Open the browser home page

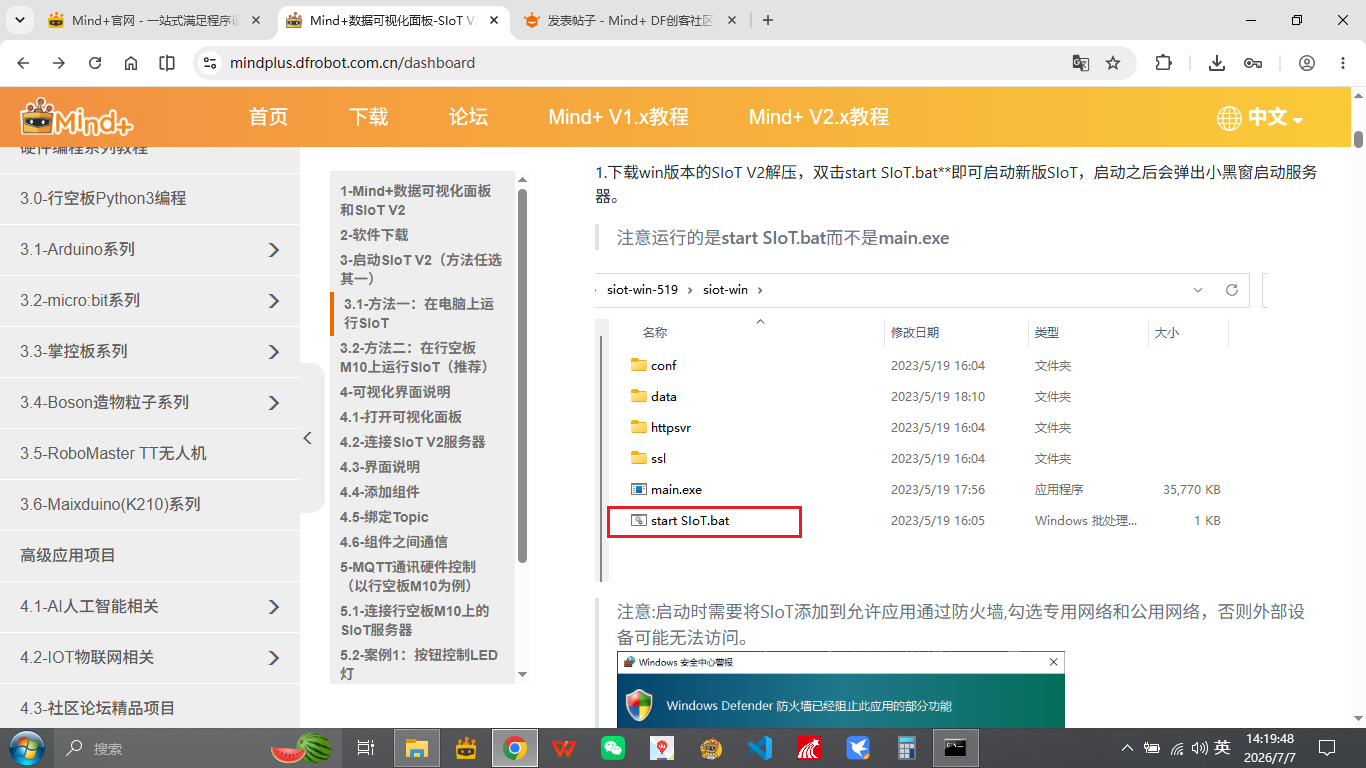[x=131, y=63]
